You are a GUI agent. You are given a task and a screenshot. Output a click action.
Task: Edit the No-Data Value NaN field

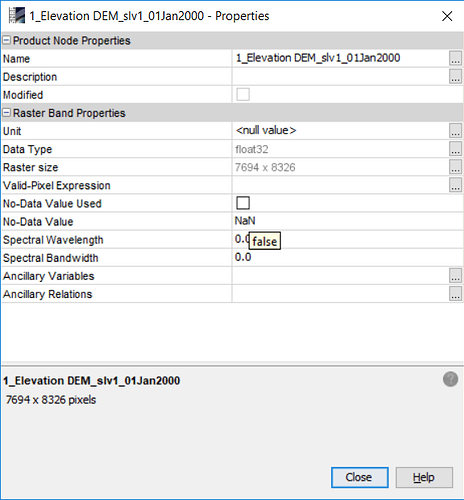(347, 221)
